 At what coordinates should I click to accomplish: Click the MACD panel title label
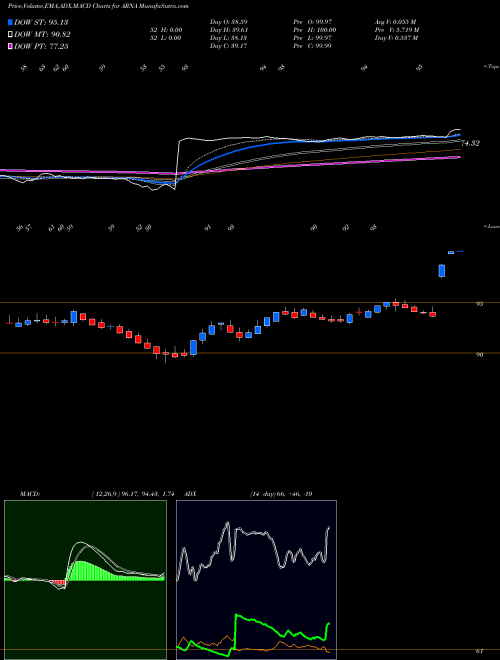pos(29,494)
